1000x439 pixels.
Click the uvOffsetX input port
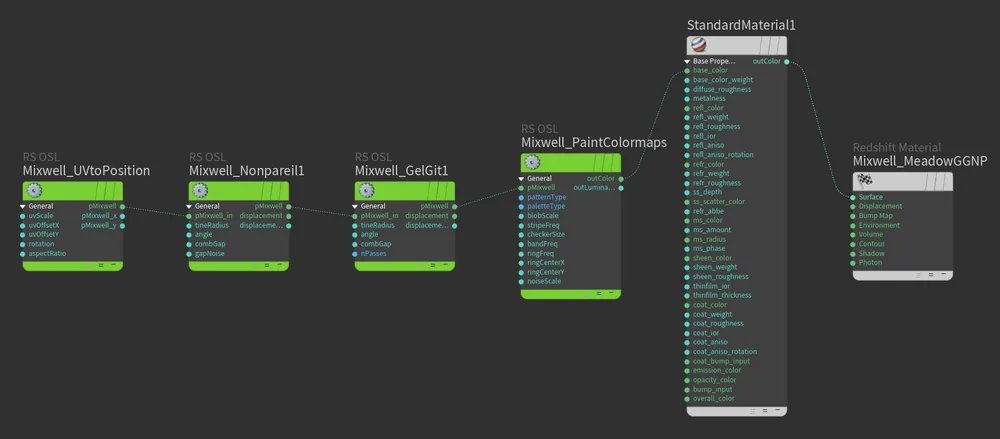pos(23,225)
